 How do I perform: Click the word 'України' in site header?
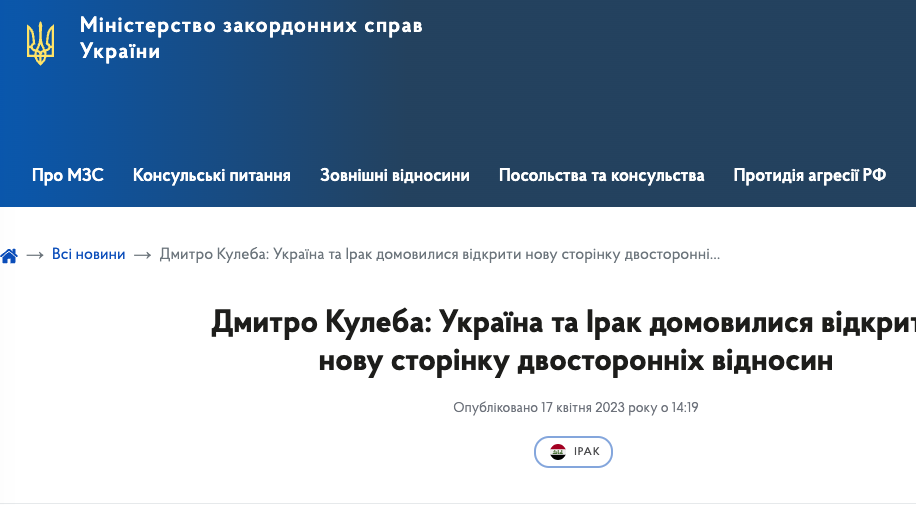[x=120, y=52]
